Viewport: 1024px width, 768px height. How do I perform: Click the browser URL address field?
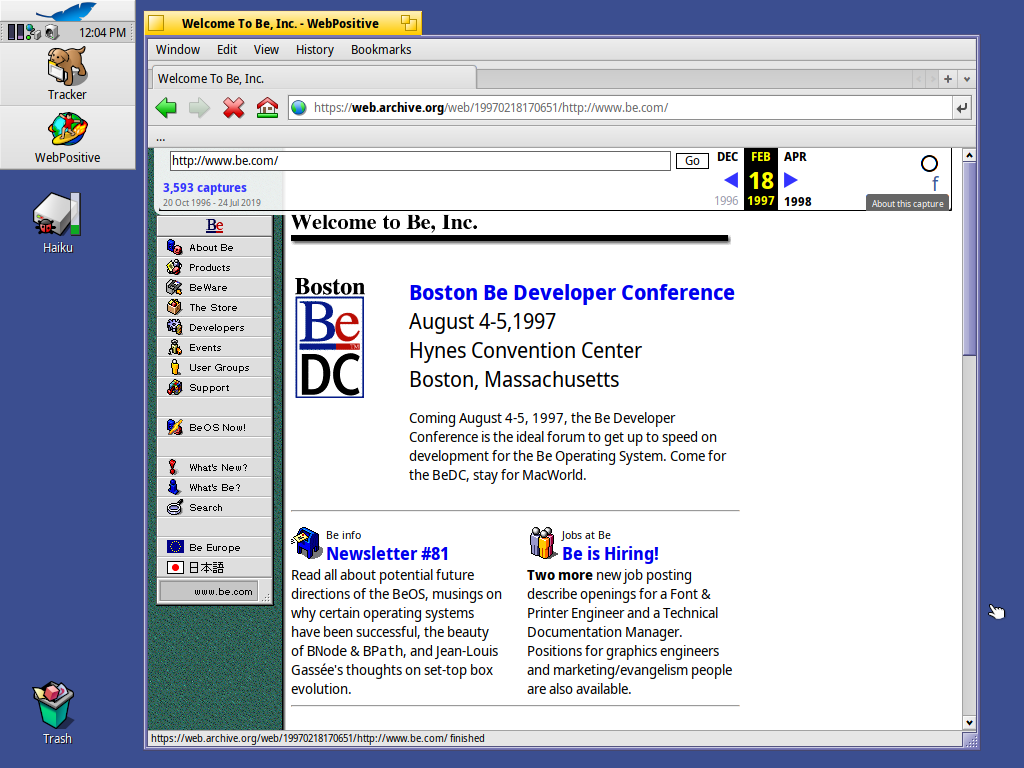(x=620, y=108)
